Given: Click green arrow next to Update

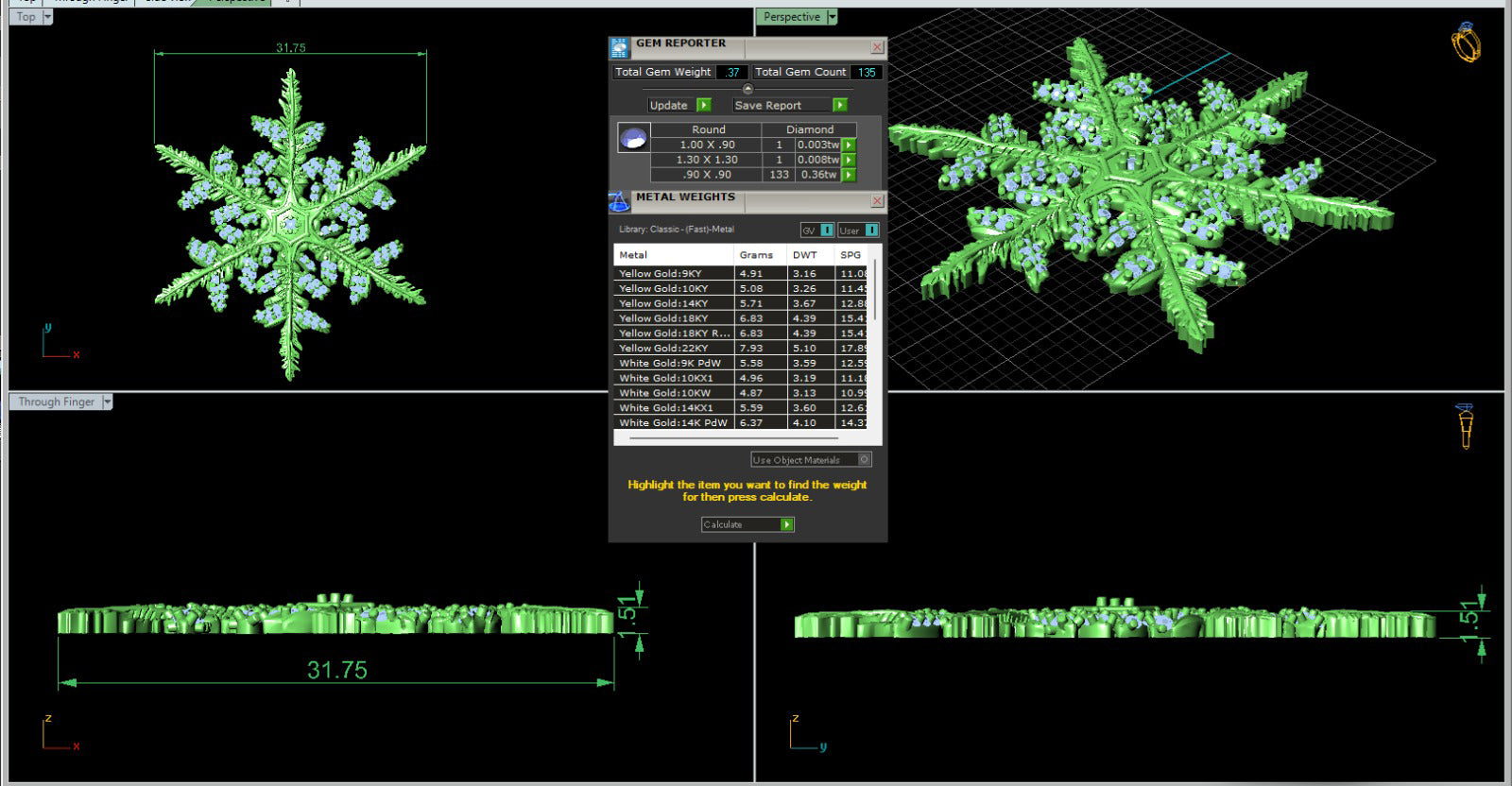Looking at the screenshot, I should (703, 105).
